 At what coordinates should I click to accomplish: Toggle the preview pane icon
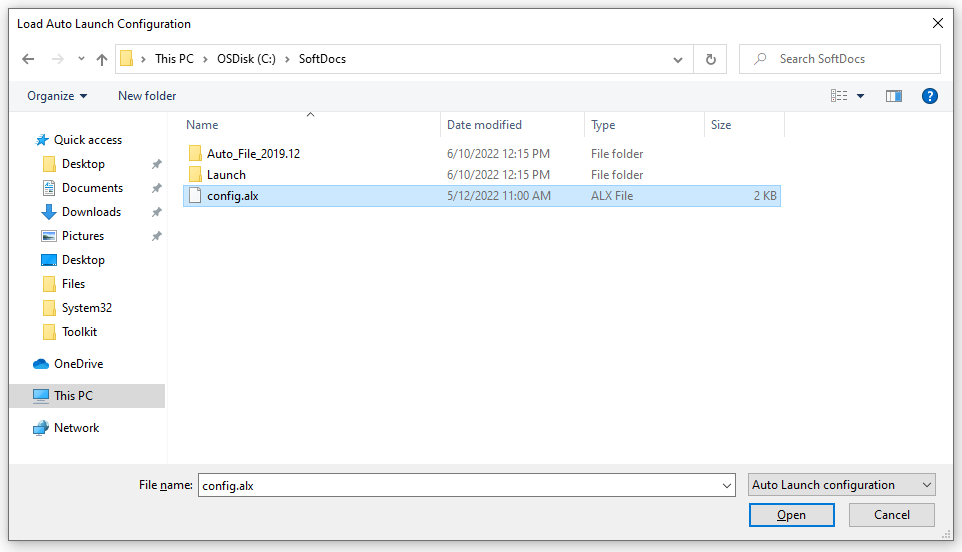893,96
